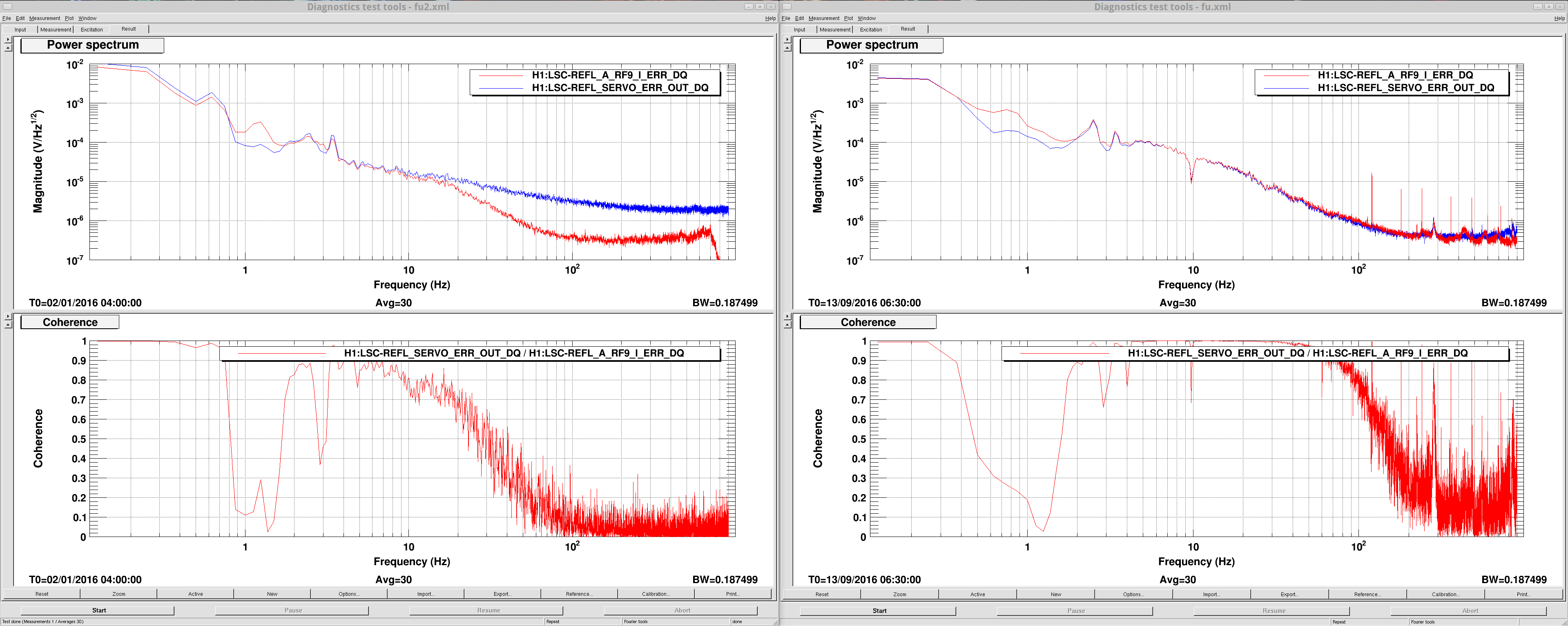
Task: Open Options... dialog in fu.xml window
Action: (x=1133, y=595)
